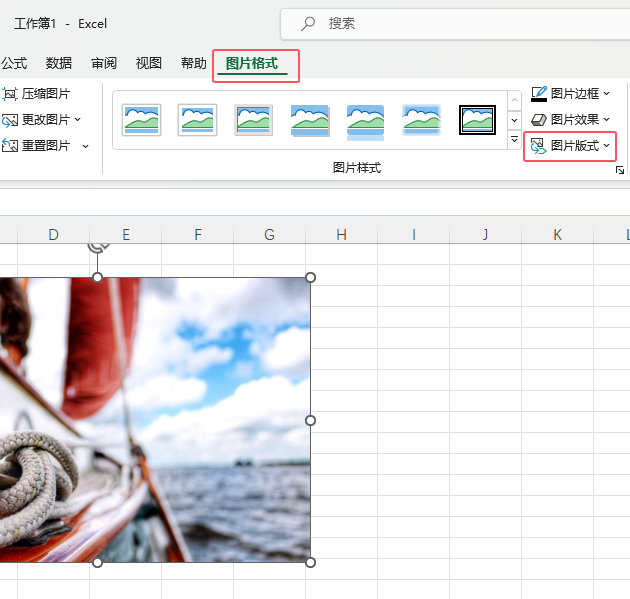Click the 更改图片 button label
The image size is (630, 599).
click(46, 120)
